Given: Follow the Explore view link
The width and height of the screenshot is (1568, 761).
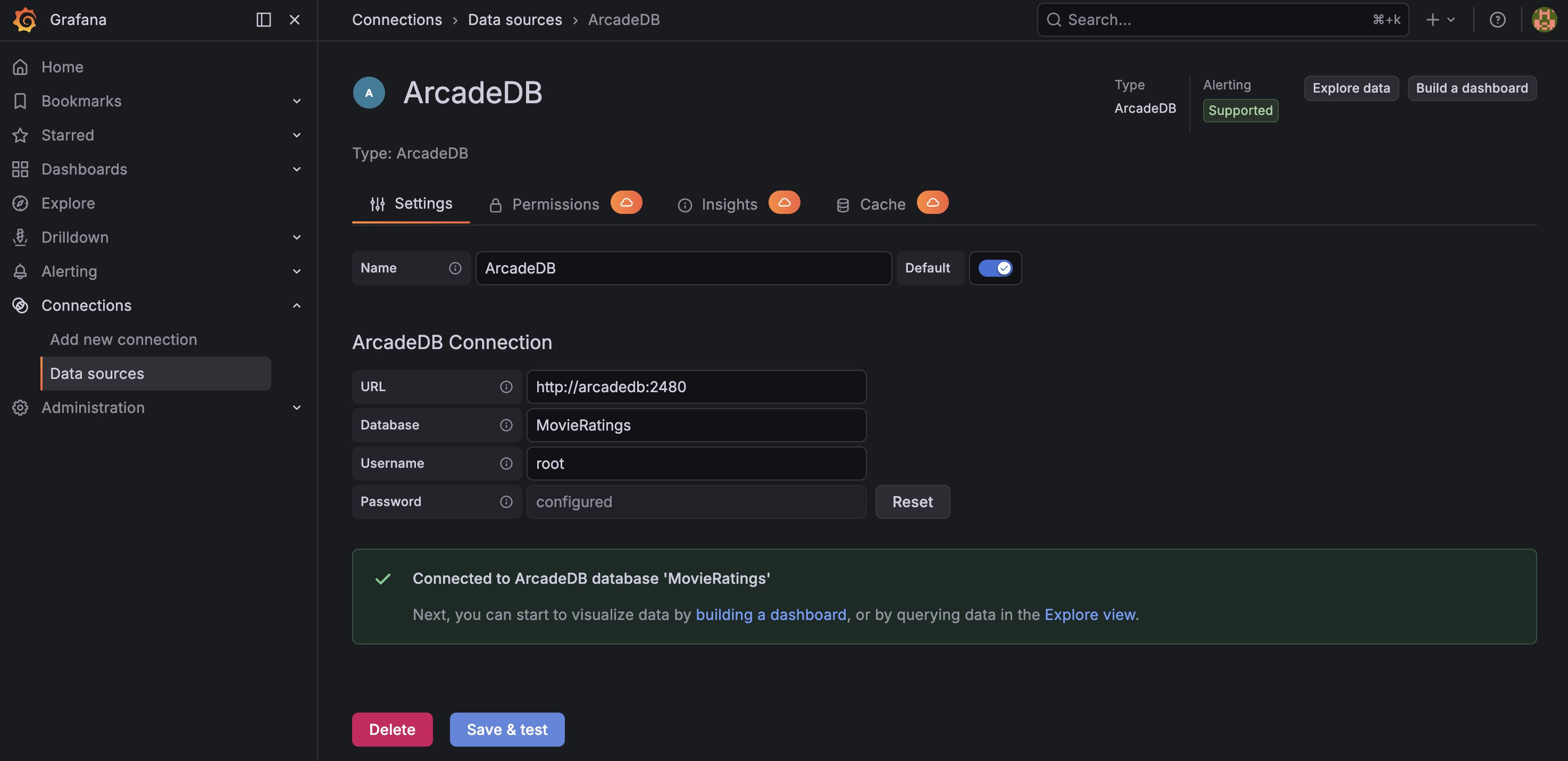Looking at the screenshot, I should [1089, 615].
